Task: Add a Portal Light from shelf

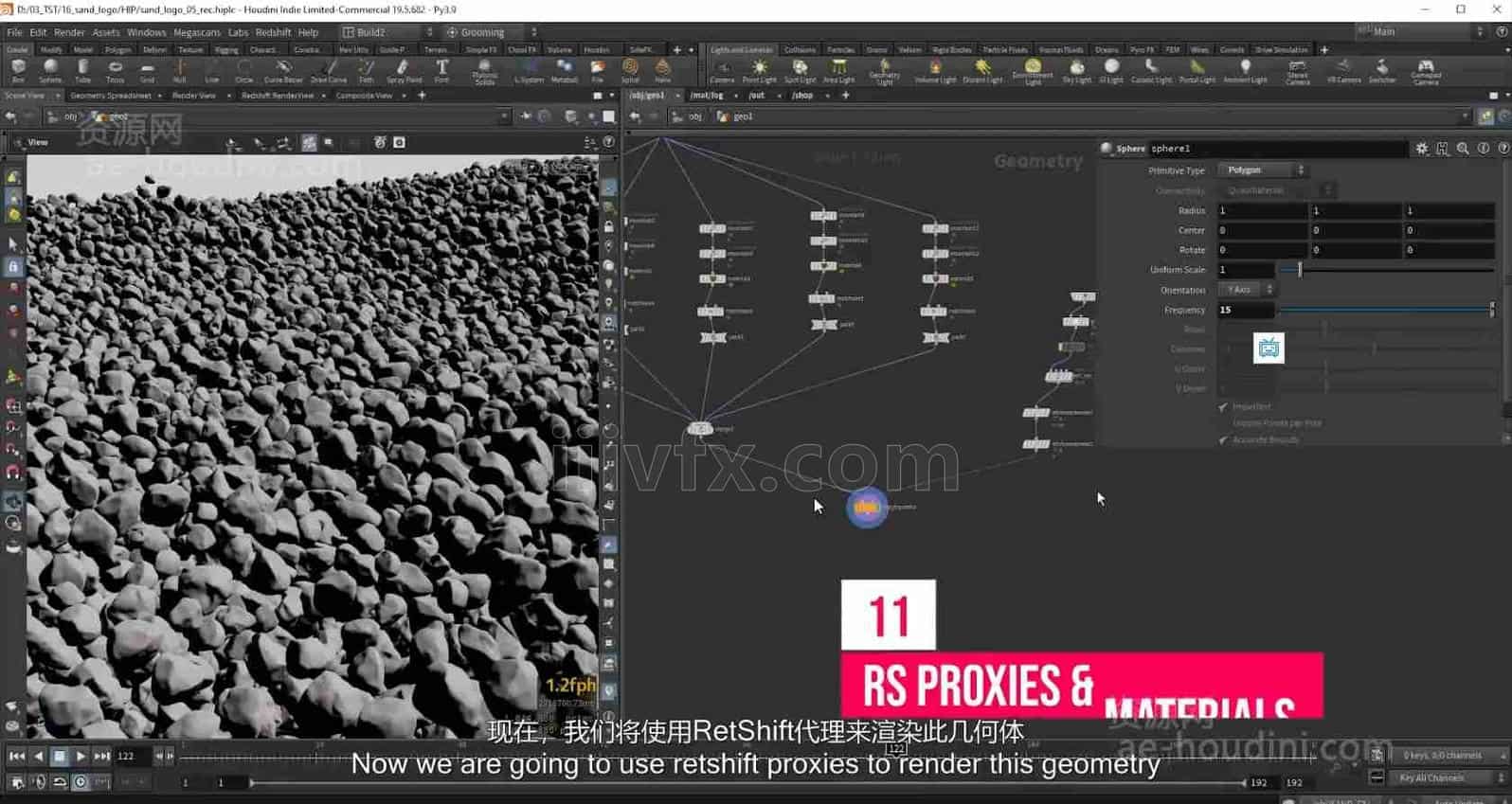Action: point(1197,71)
